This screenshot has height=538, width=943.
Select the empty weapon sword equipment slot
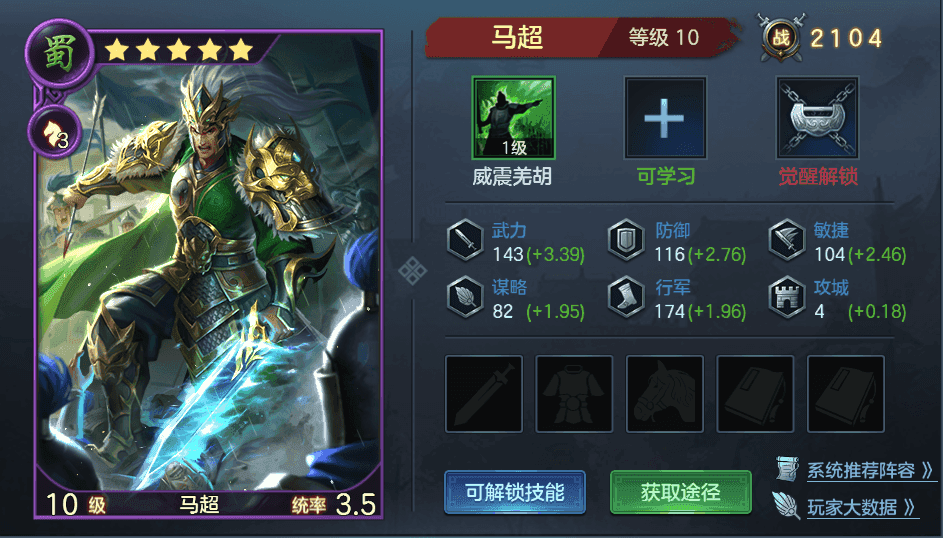(484, 394)
